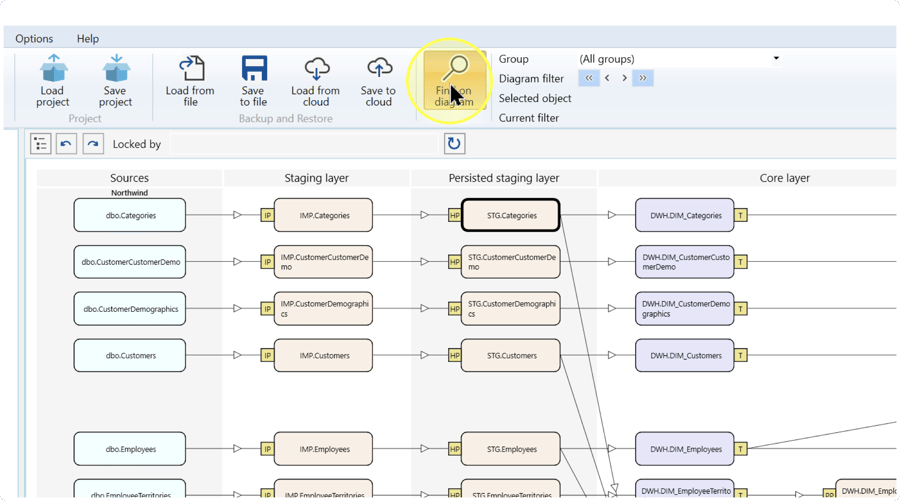
Task: Click Persisted staging layer column header
Action: (x=504, y=178)
